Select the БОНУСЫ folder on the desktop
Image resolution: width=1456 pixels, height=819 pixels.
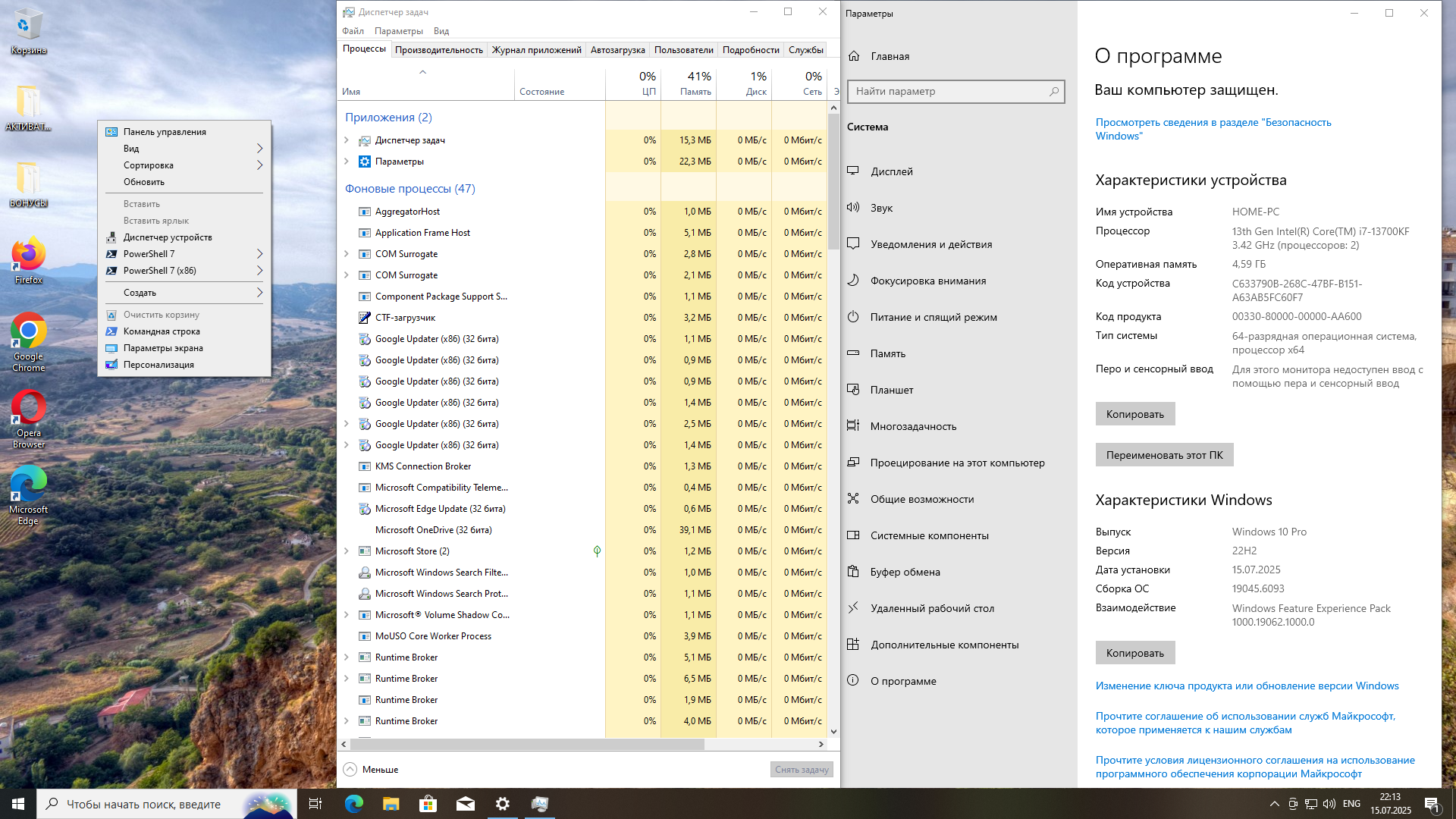(x=28, y=184)
